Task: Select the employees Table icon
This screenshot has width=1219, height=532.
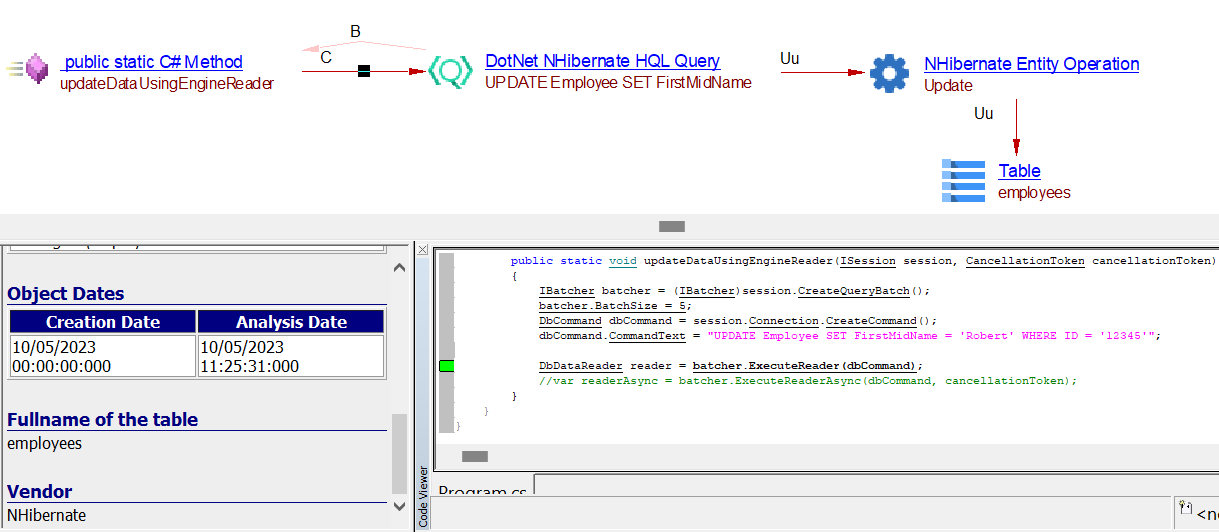Action: pyautogui.click(x=963, y=181)
